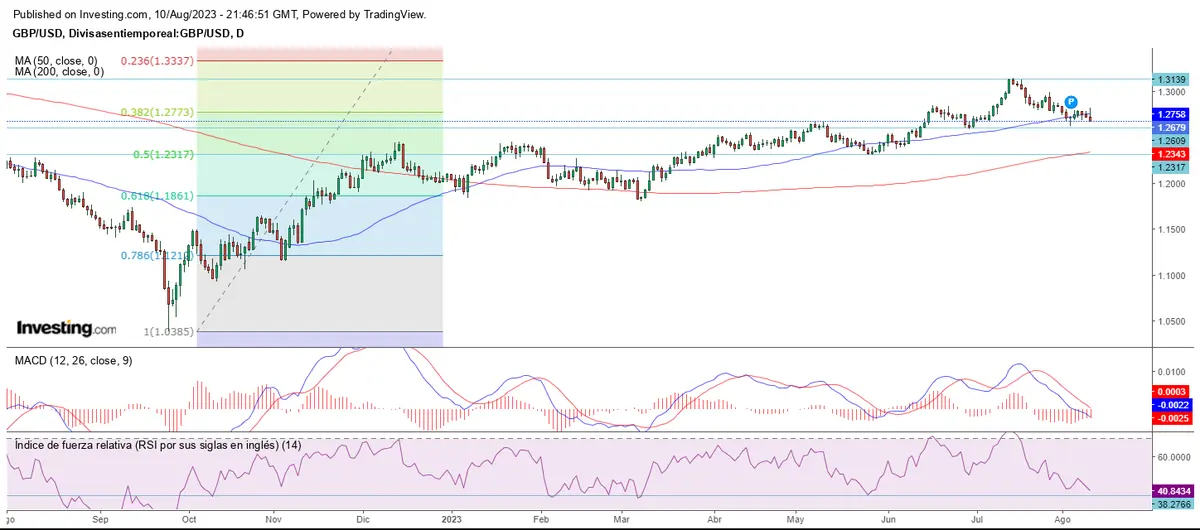Click the blue -0.0022 MACD value tag

[x=1173, y=404]
